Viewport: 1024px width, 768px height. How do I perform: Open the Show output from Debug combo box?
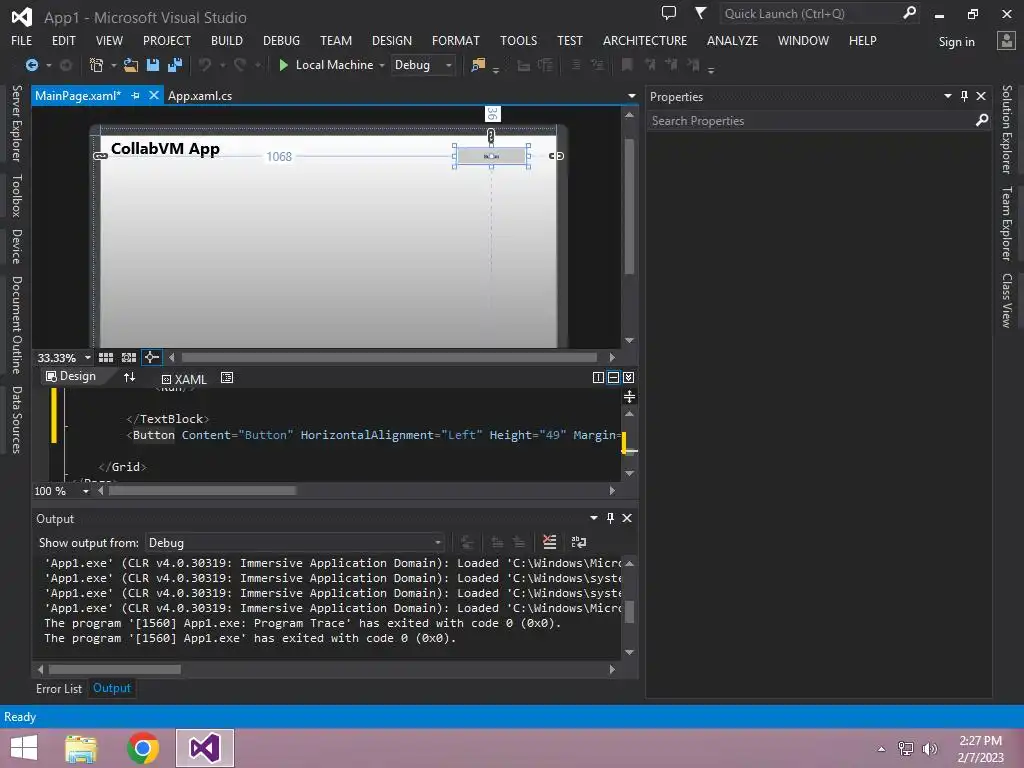coord(295,543)
